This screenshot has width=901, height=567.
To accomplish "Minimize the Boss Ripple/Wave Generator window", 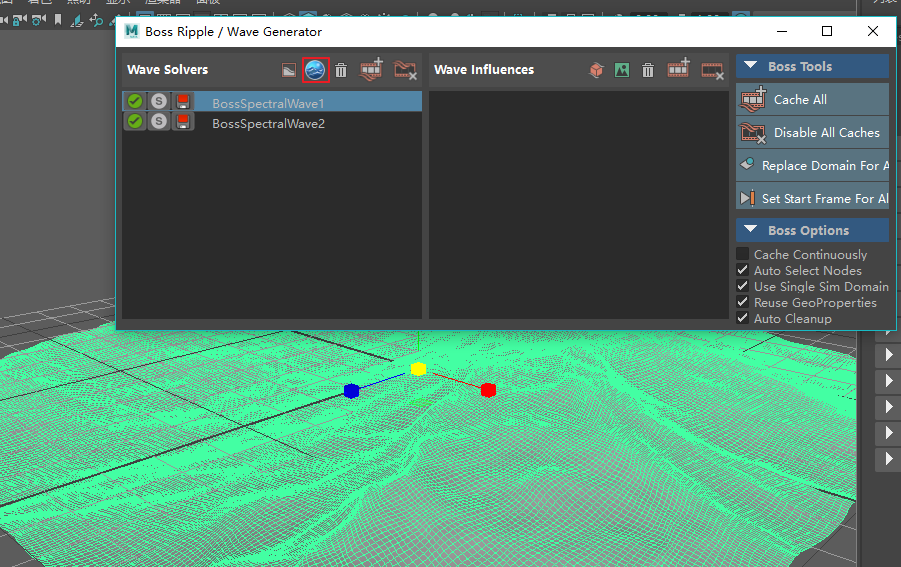I will [x=782, y=31].
